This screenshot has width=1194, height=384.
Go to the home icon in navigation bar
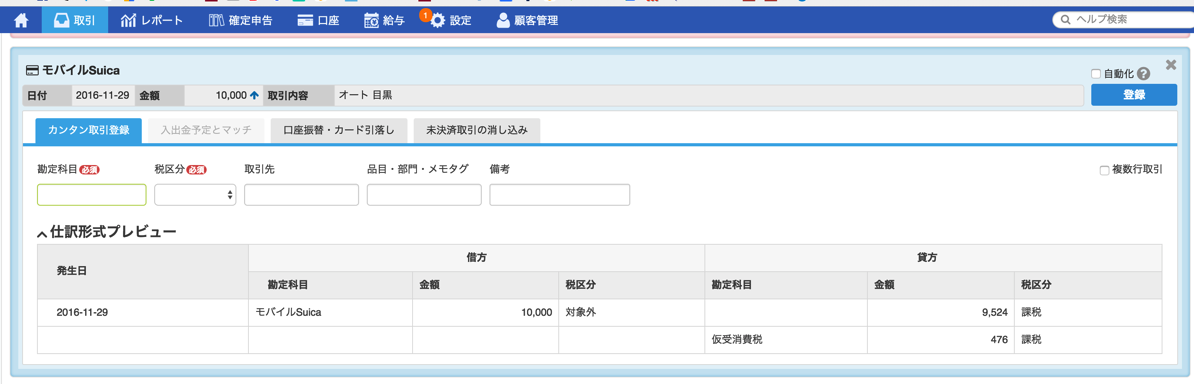pos(21,21)
